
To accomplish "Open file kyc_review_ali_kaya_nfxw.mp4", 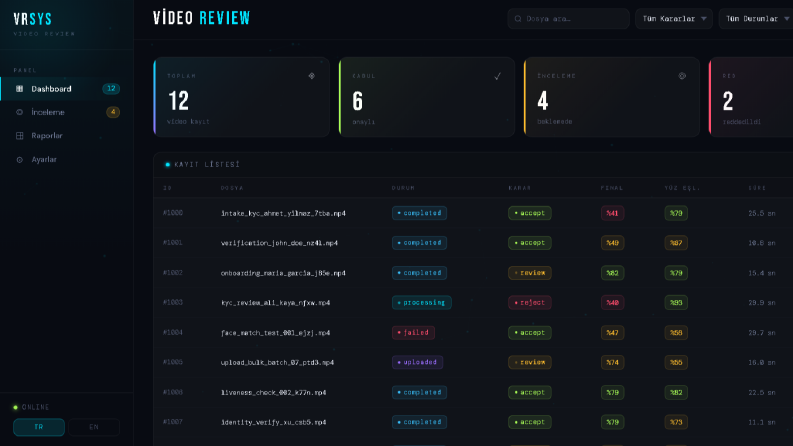I will pos(276,303).
